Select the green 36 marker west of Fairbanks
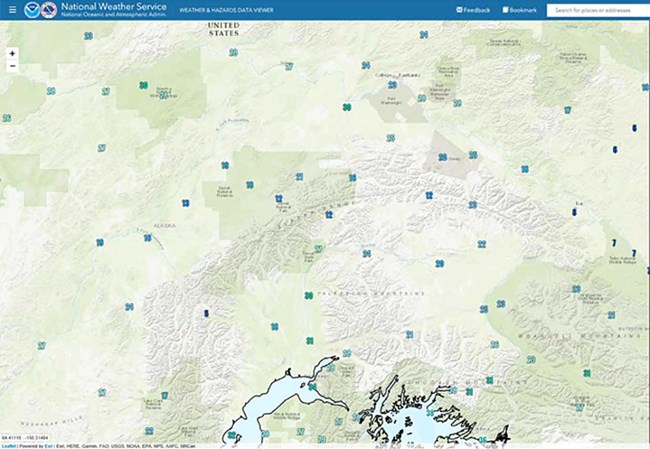This screenshot has height=449, width=650. pyautogui.click(x=346, y=107)
